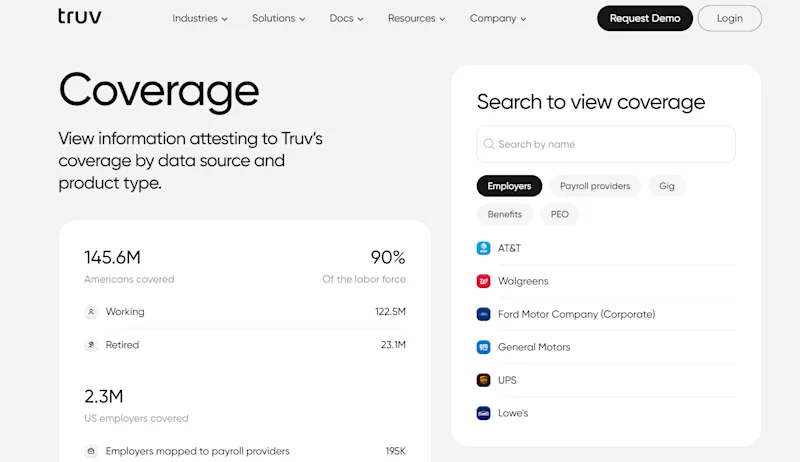This screenshot has height=462, width=800.
Task: Click the UPS logo icon
Action: [x=483, y=380]
